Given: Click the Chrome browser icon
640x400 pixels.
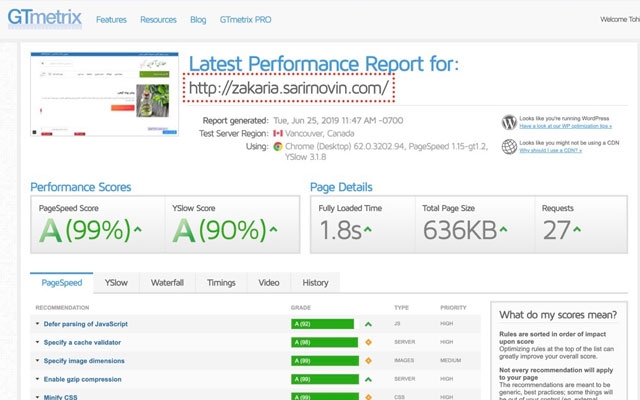Looking at the screenshot, I should pyautogui.click(x=278, y=146).
